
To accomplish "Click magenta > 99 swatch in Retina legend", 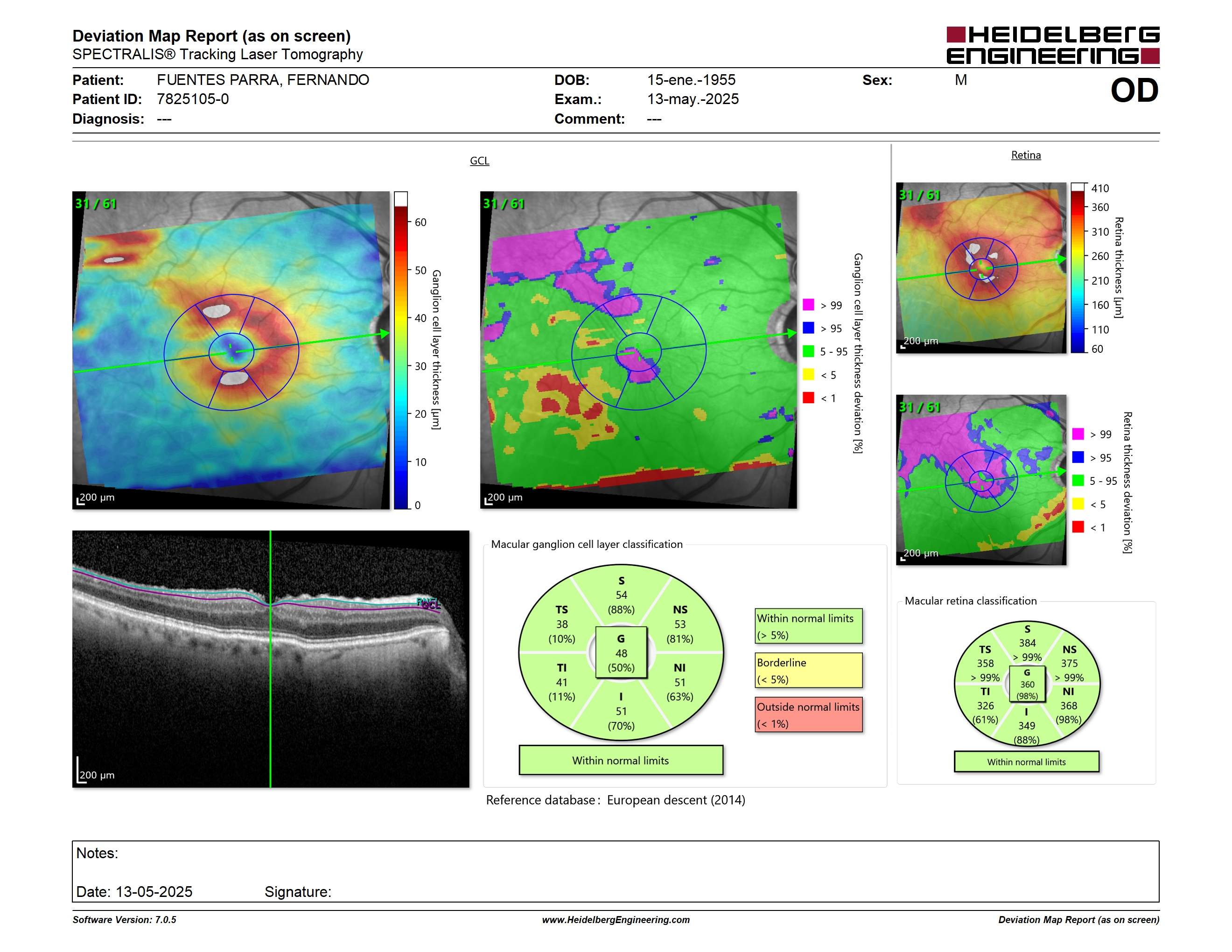I will [x=1078, y=434].
